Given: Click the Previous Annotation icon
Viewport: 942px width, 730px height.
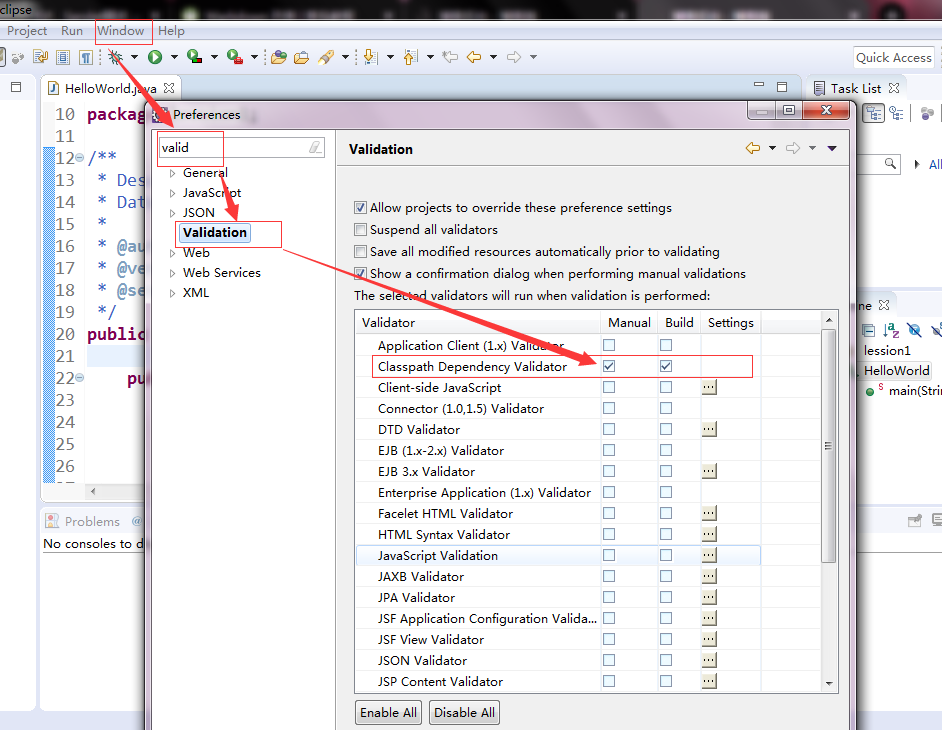Looking at the screenshot, I should pos(410,57).
